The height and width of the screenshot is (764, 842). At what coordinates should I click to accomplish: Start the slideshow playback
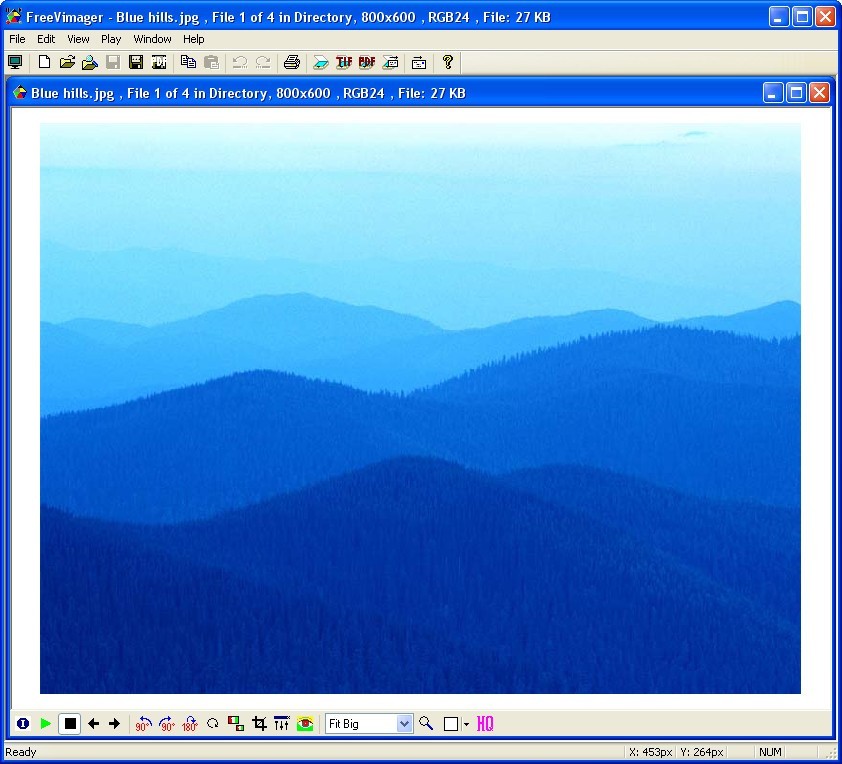45,723
